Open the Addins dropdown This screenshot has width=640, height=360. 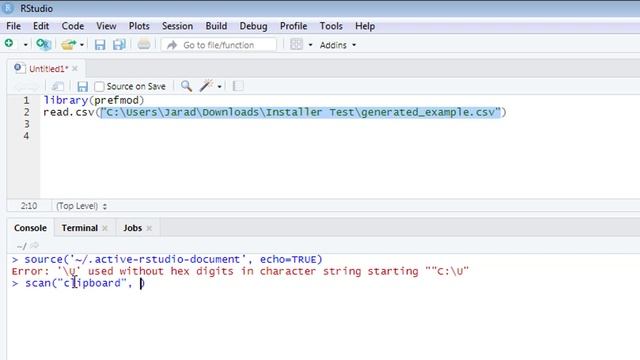[x=338, y=45]
